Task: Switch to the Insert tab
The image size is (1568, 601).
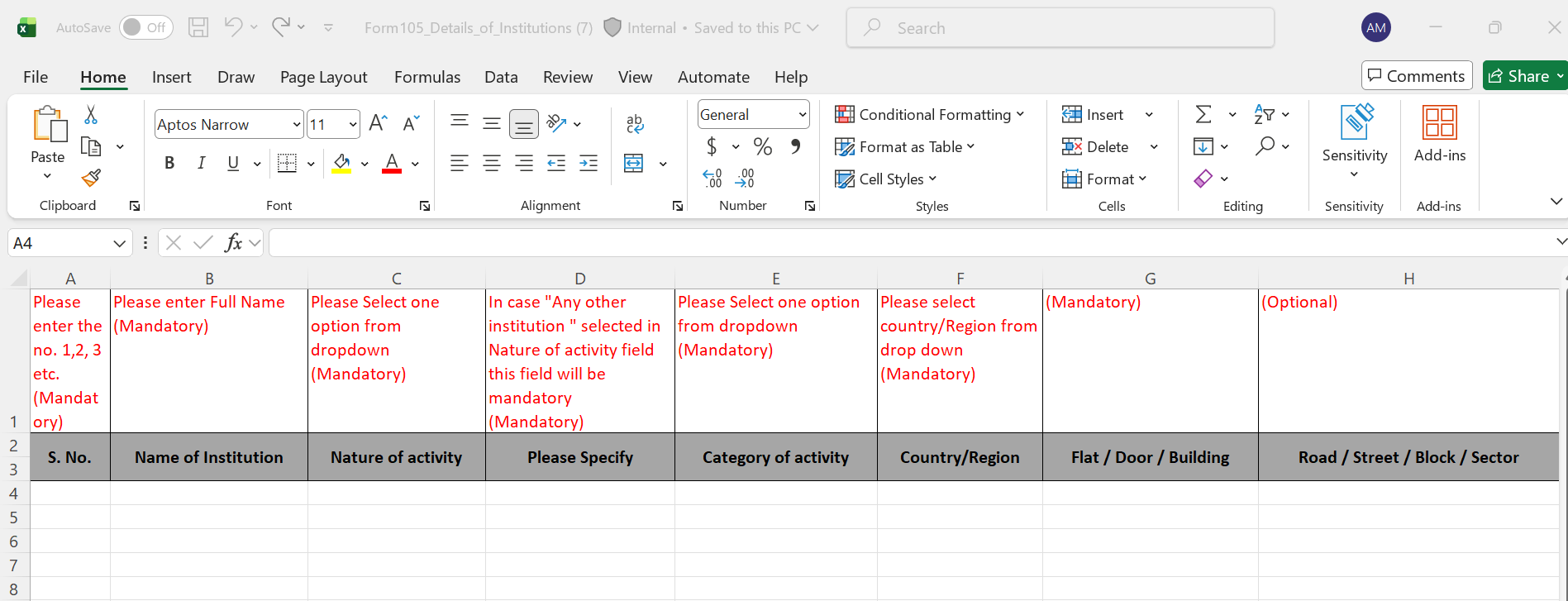Action: [172, 77]
